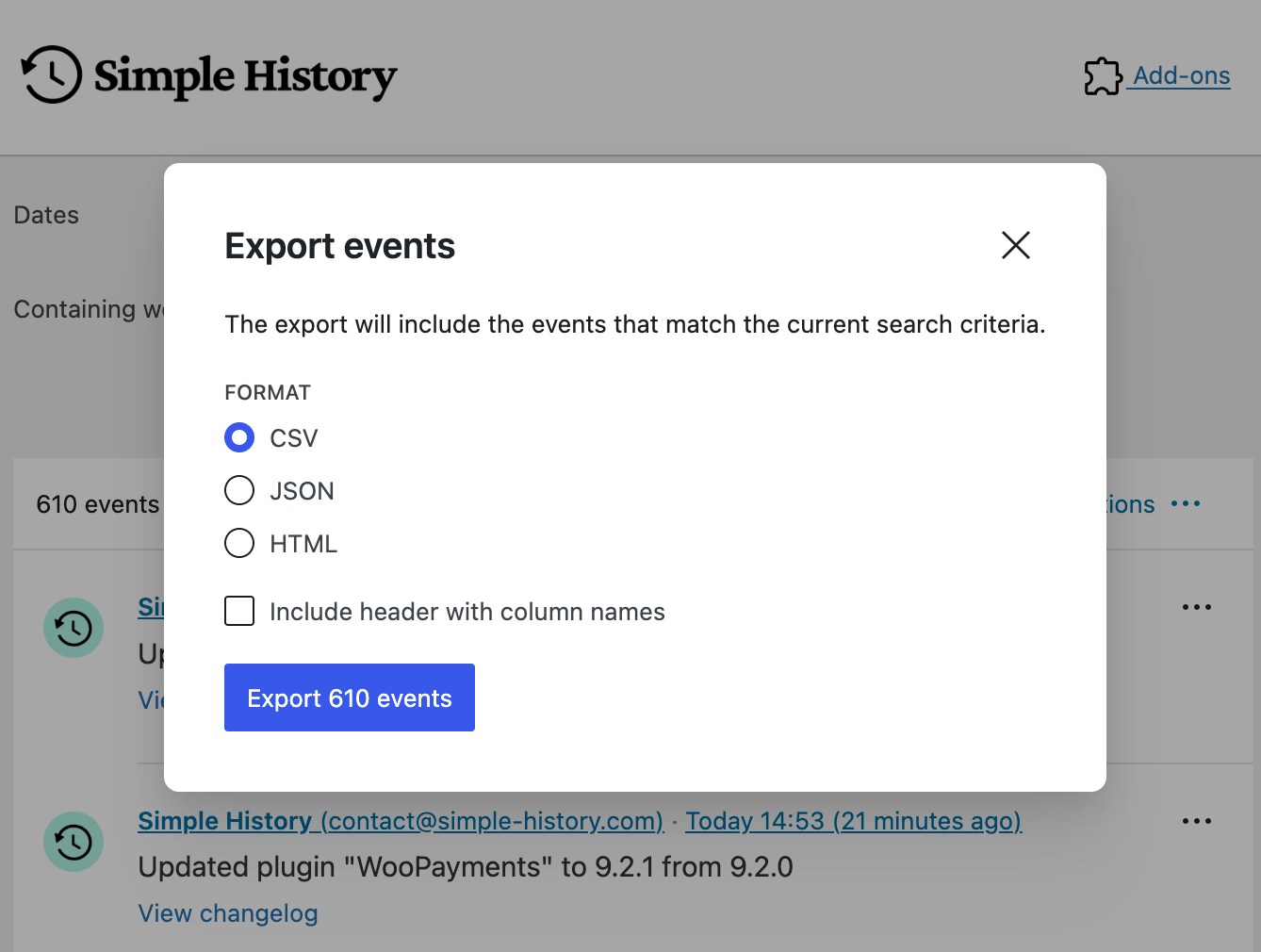This screenshot has width=1261, height=952.
Task: Pick the HTML format option
Action: [x=239, y=543]
